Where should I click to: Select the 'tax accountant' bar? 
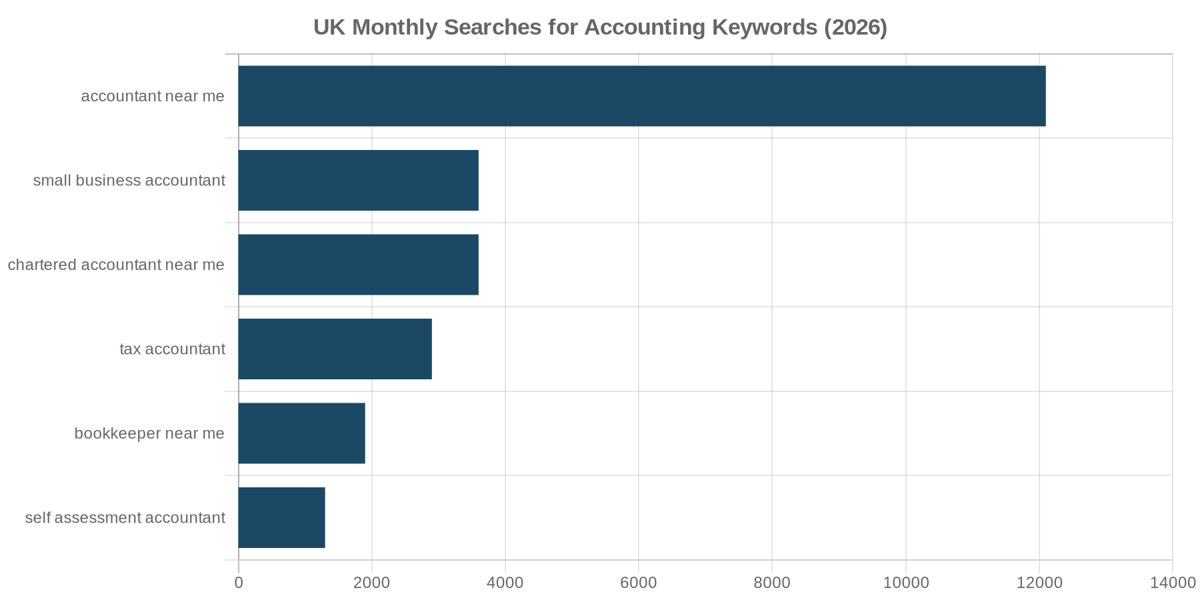[x=335, y=349]
